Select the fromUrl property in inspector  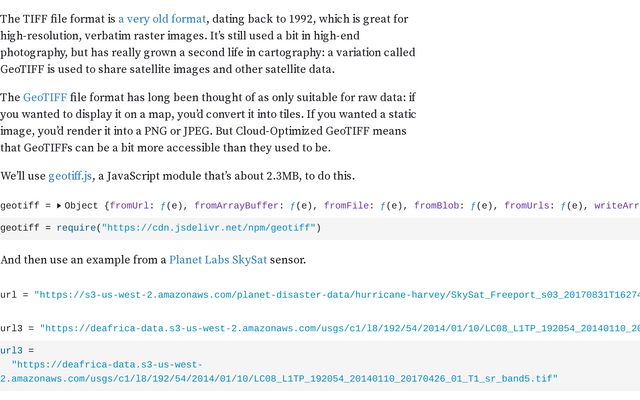click(x=129, y=206)
